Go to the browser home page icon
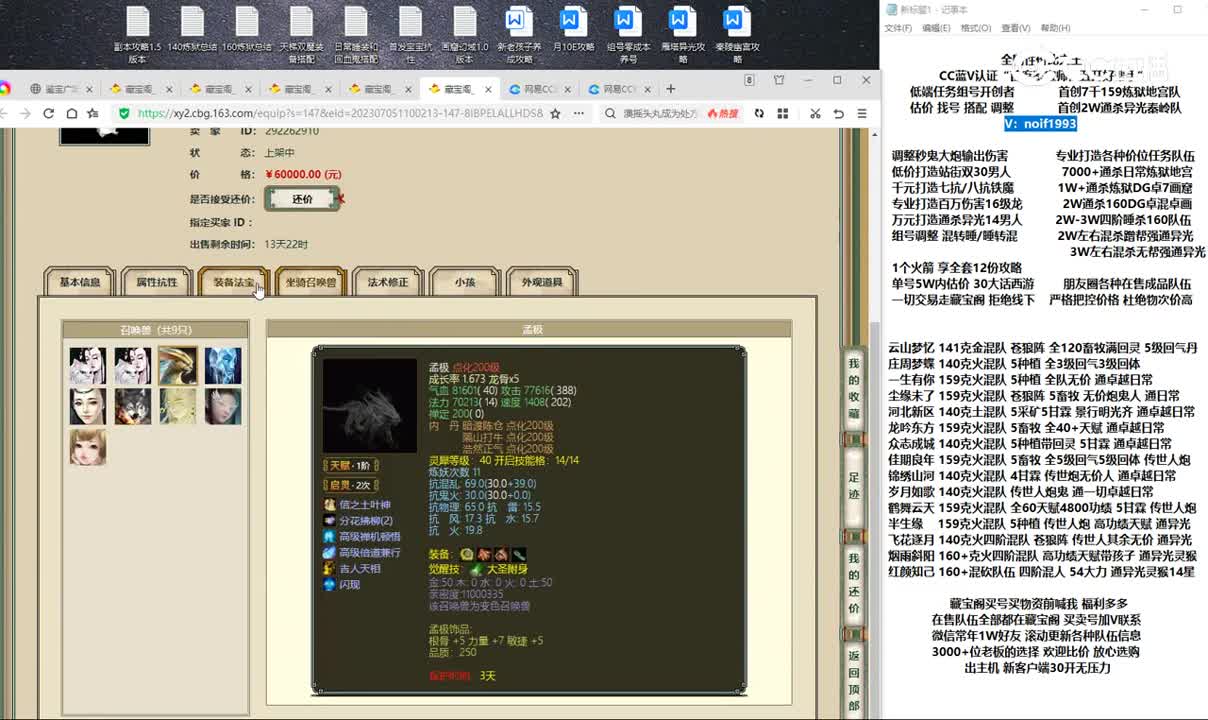The width and height of the screenshot is (1208, 720). 71,113
